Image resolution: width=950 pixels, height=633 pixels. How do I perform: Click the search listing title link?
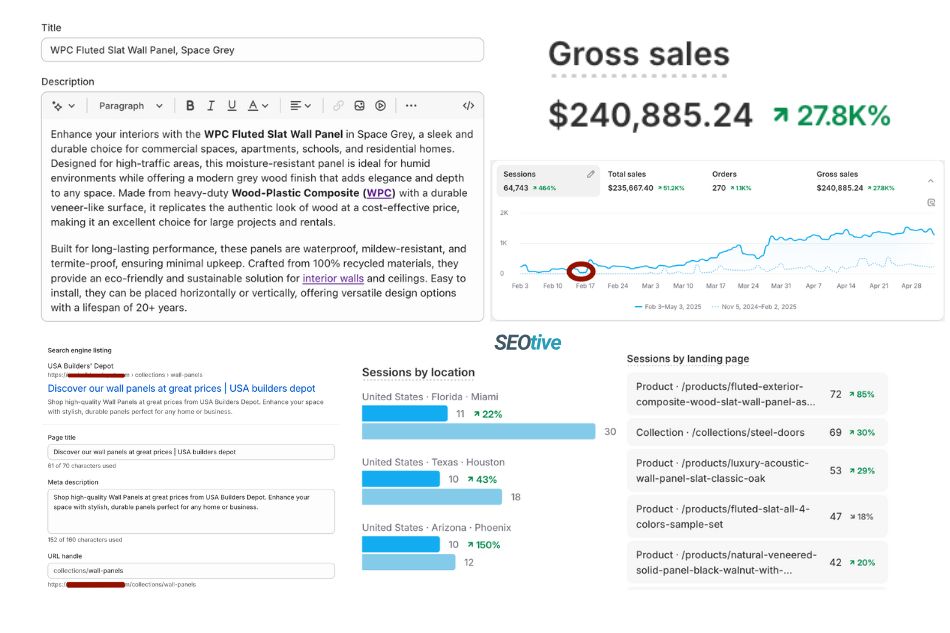click(181, 388)
